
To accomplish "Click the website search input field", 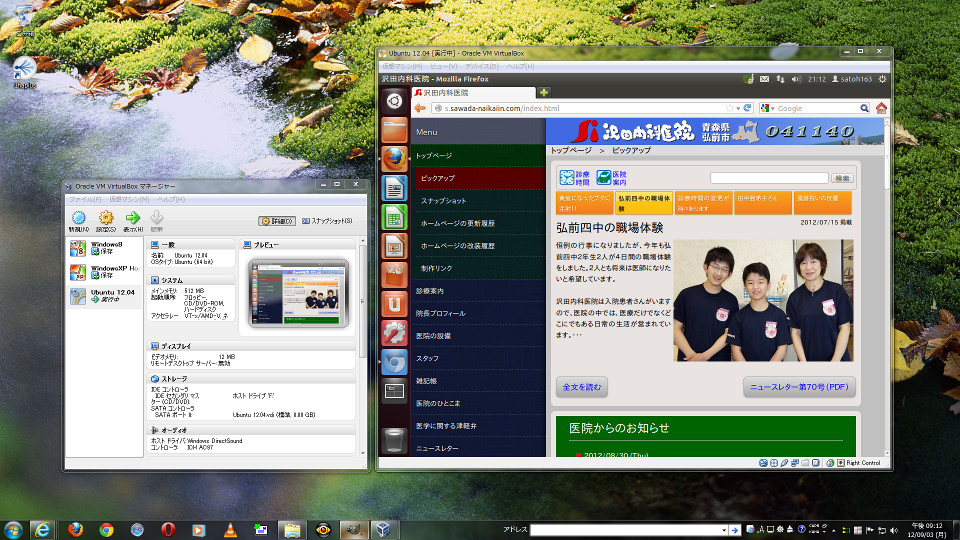I will tap(769, 178).
